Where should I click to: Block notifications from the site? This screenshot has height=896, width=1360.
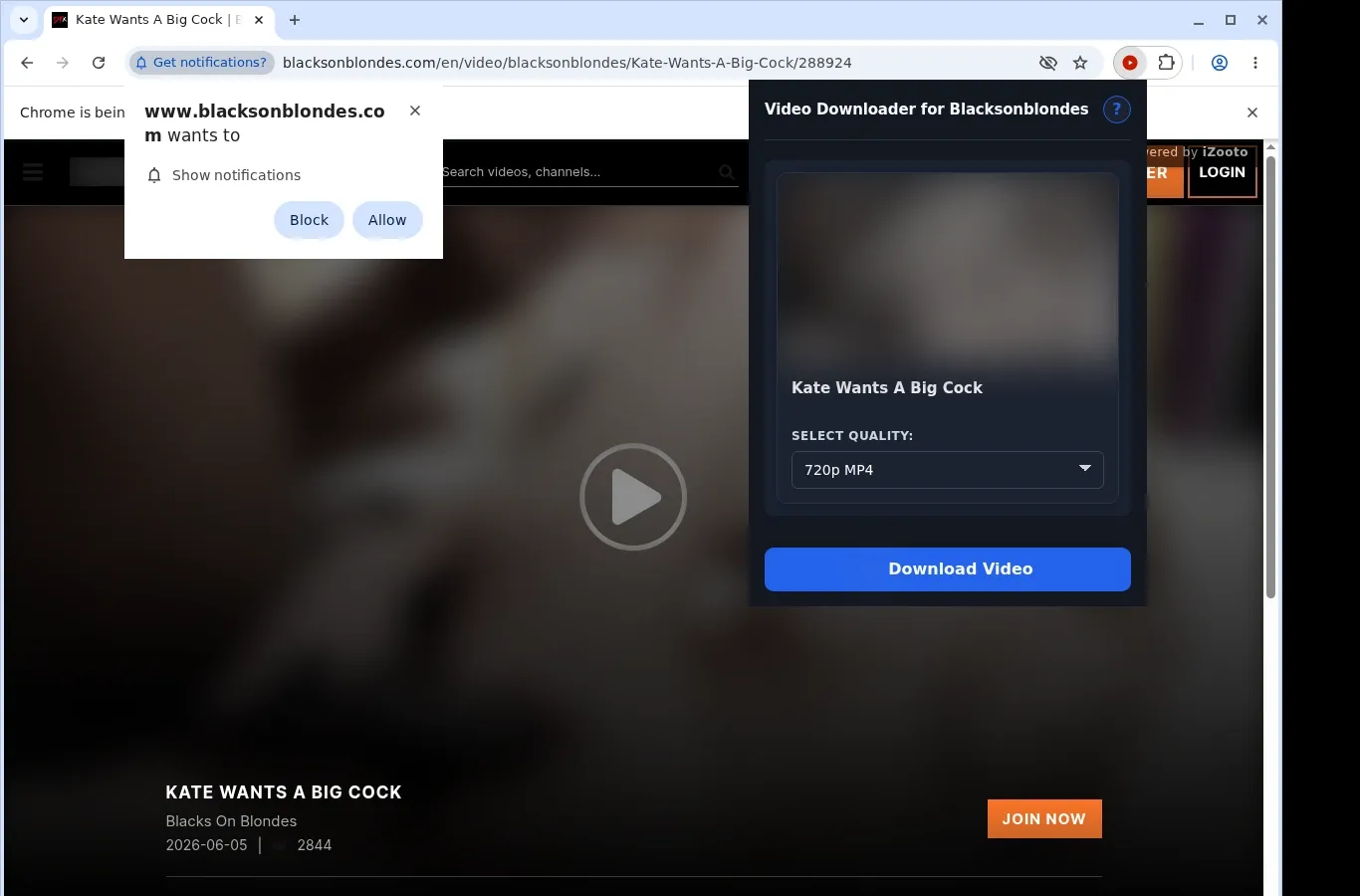click(x=309, y=220)
